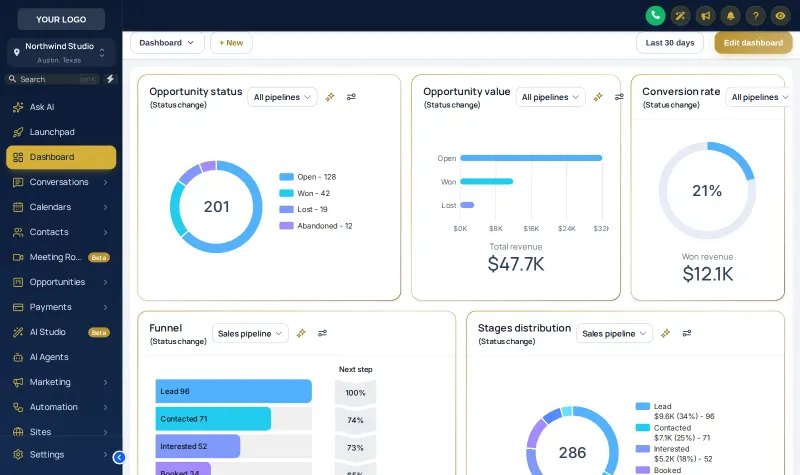The height and width of the screenshot is (475, 800).
Task: Open the Dashboard dropdown in the header
Action: tap(167, 43)
